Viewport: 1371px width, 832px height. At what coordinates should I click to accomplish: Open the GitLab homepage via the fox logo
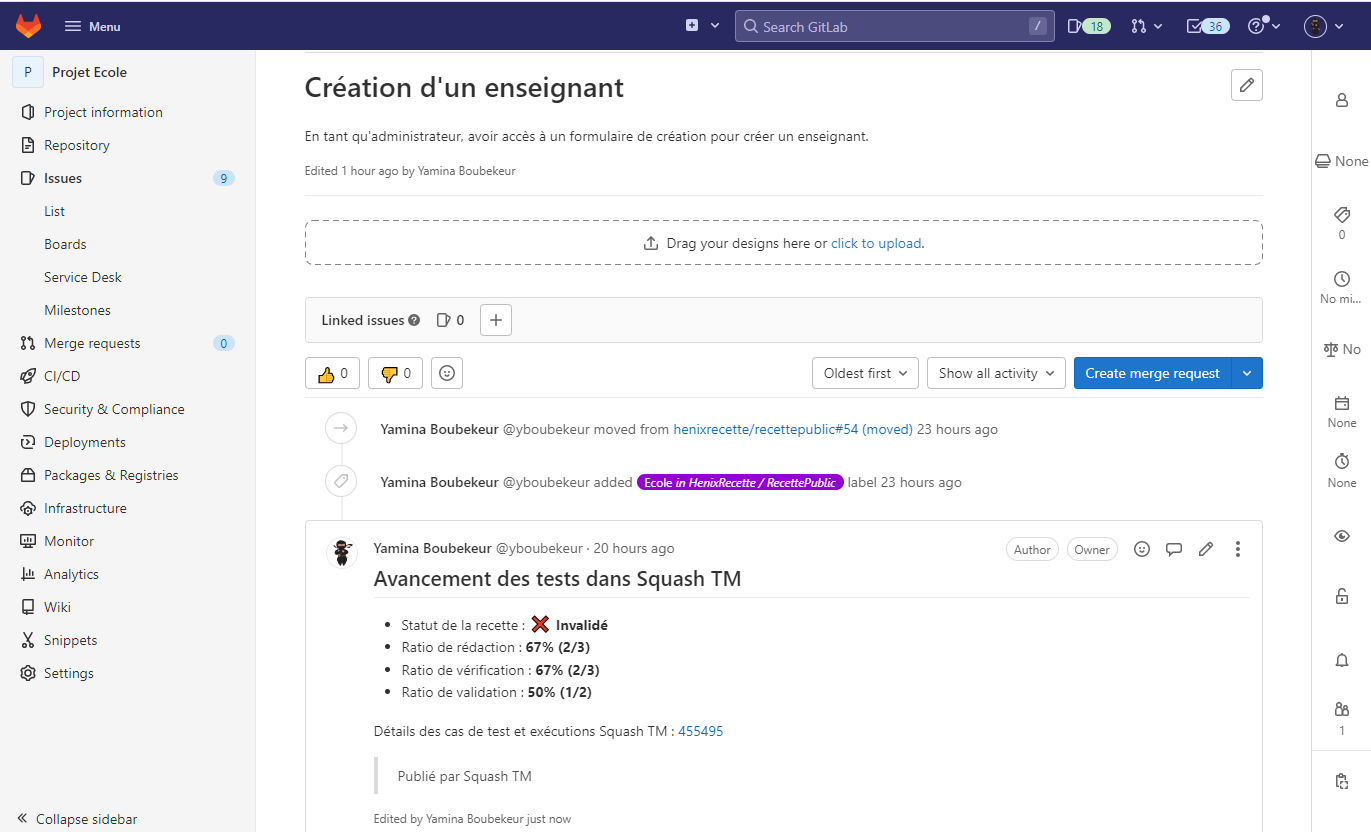(x=28, y=25)
